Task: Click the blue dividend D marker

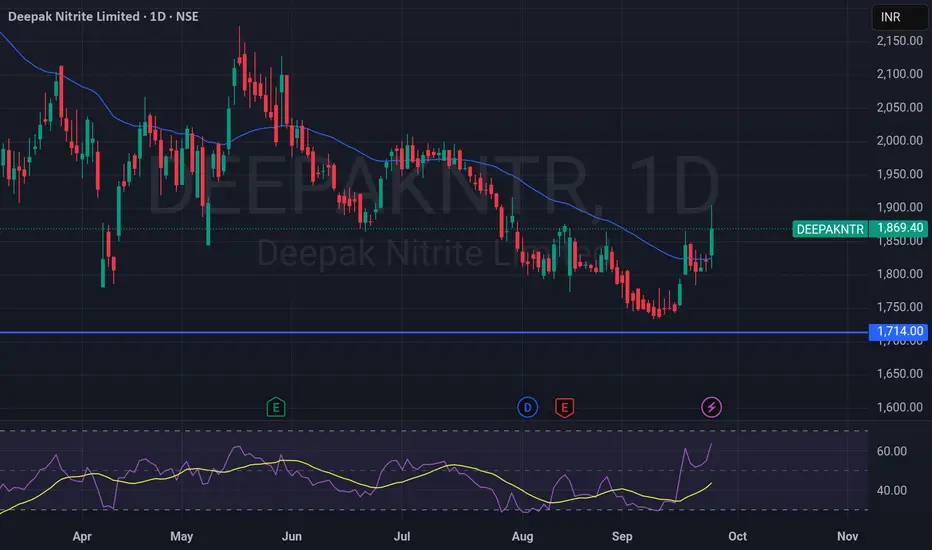Action: (527, 407)
